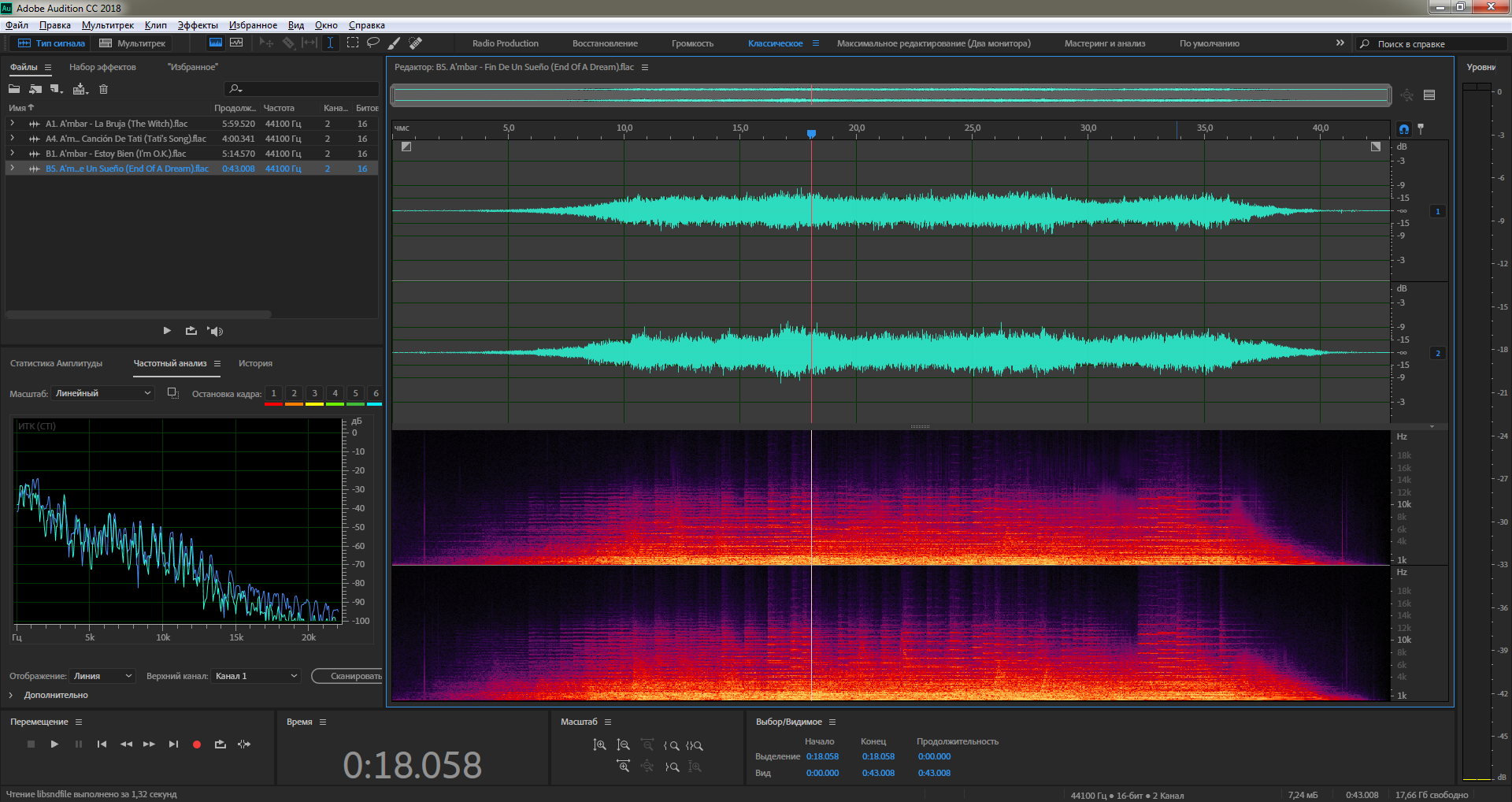Open the Эффекты menu
Screen dimensions: 1512x802
(x=198, y=25)
